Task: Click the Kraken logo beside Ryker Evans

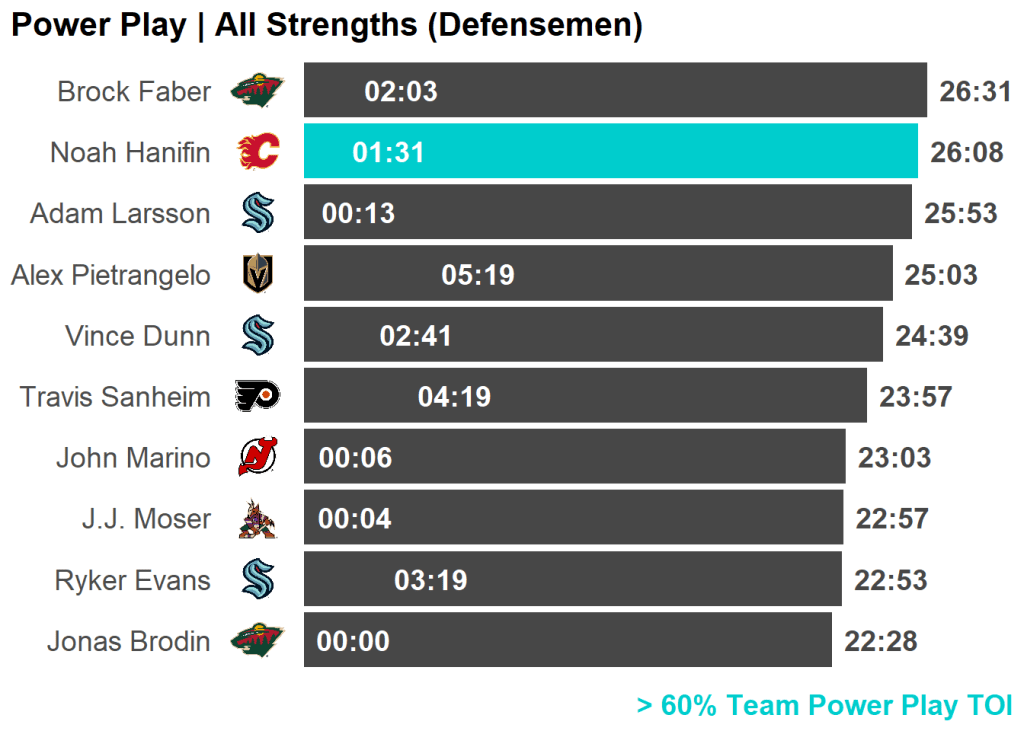Action: [x=258, y=580]
